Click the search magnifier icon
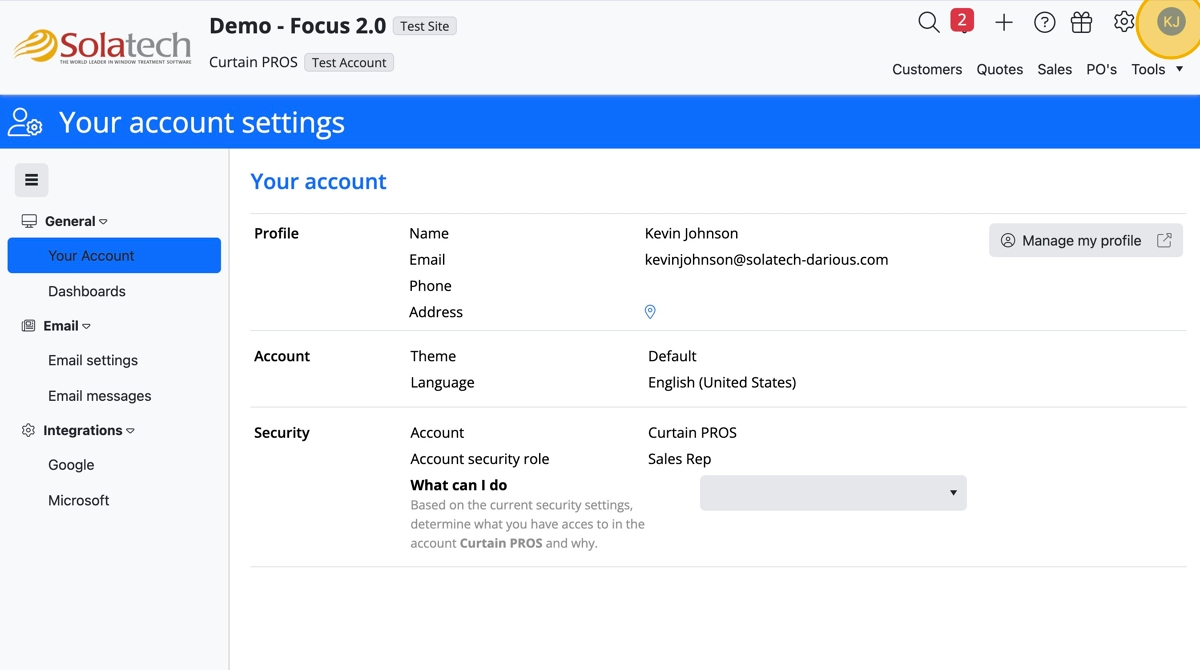Screen dimensions: 1200x670 point(928,22)
